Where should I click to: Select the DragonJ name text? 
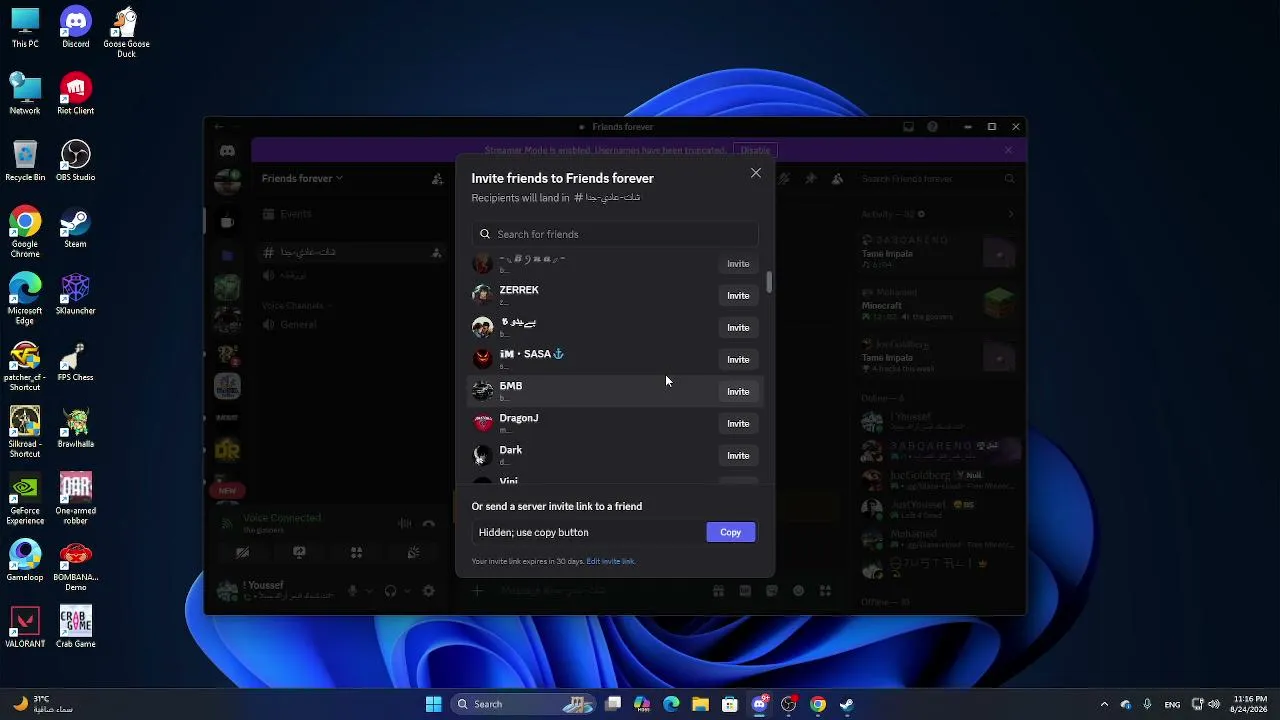519,418
